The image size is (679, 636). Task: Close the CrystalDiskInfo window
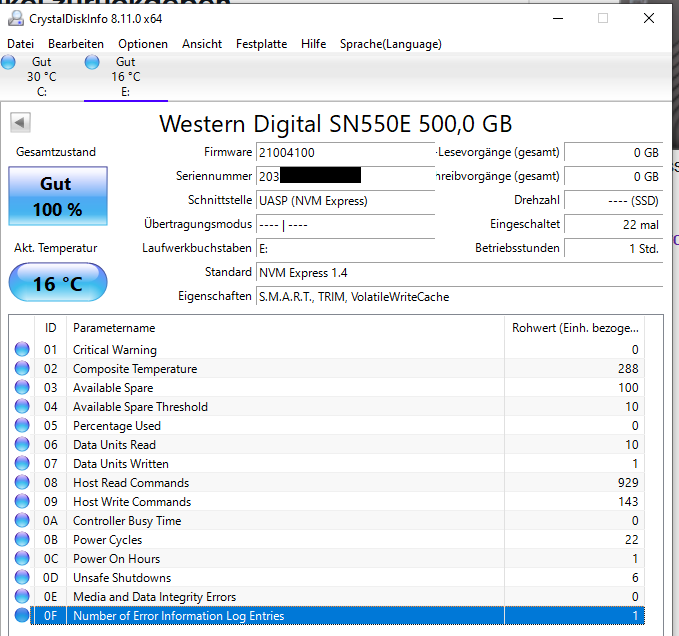tap(649, 18)
